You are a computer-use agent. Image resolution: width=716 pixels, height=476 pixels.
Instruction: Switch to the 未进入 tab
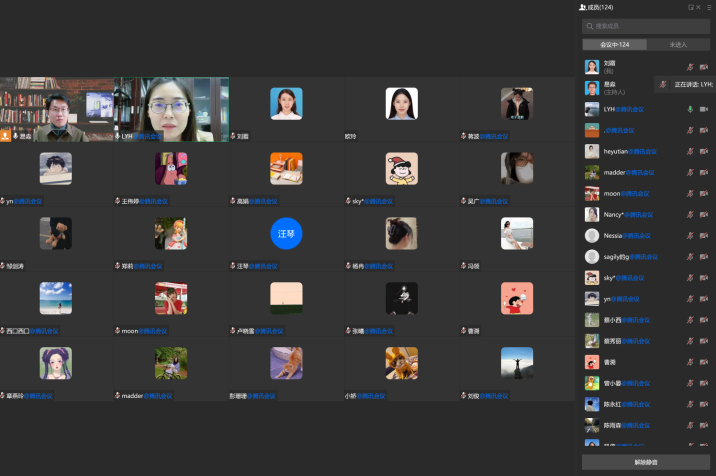pyautogui.click(x=678, y=45)
